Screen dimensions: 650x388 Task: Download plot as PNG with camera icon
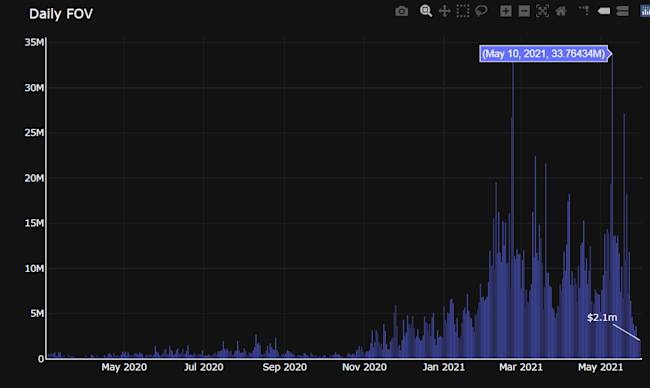(x=401, y=11)
